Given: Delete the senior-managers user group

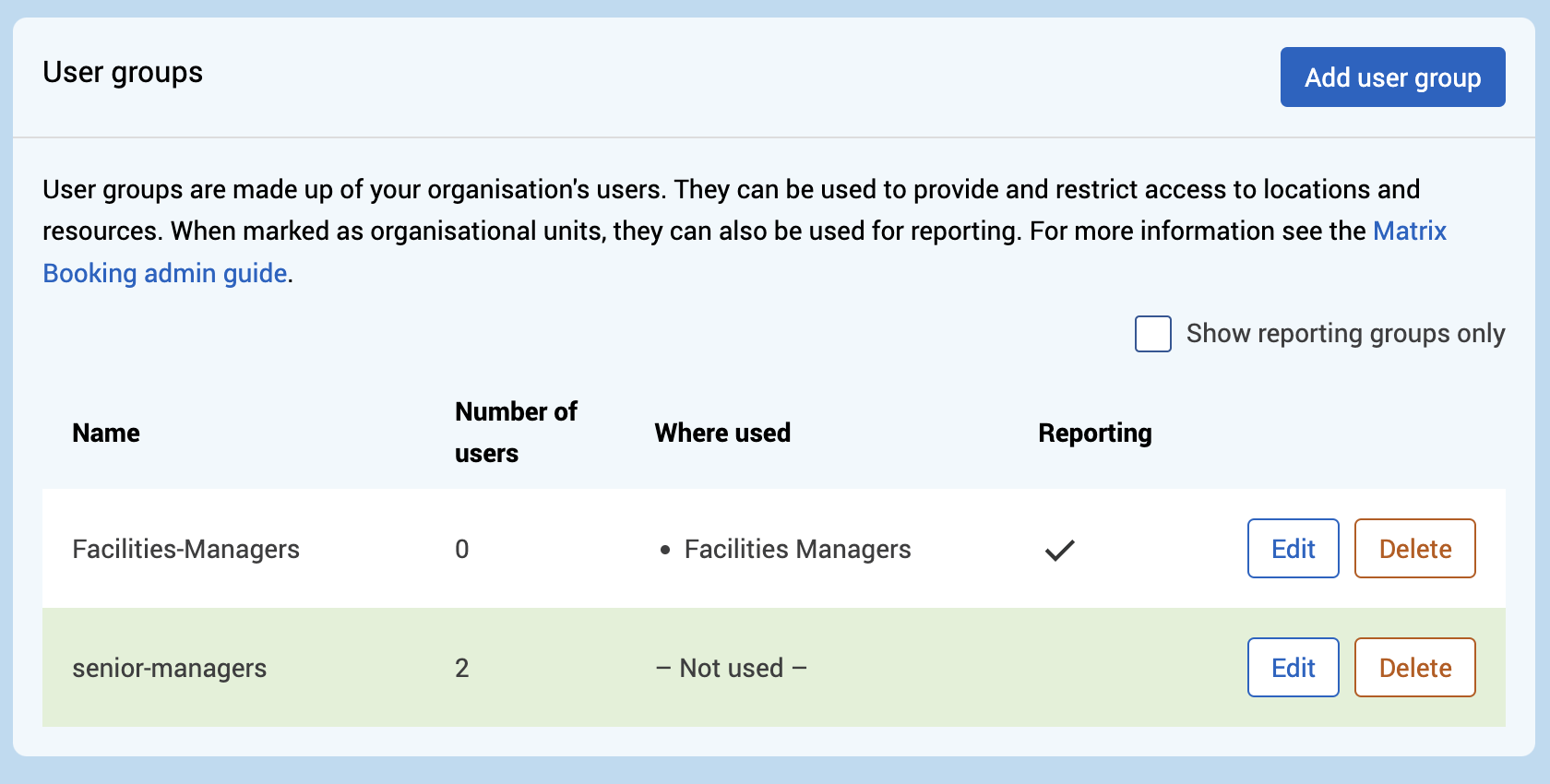Looking at the screenshot, I should click(x=1414, y=668).
